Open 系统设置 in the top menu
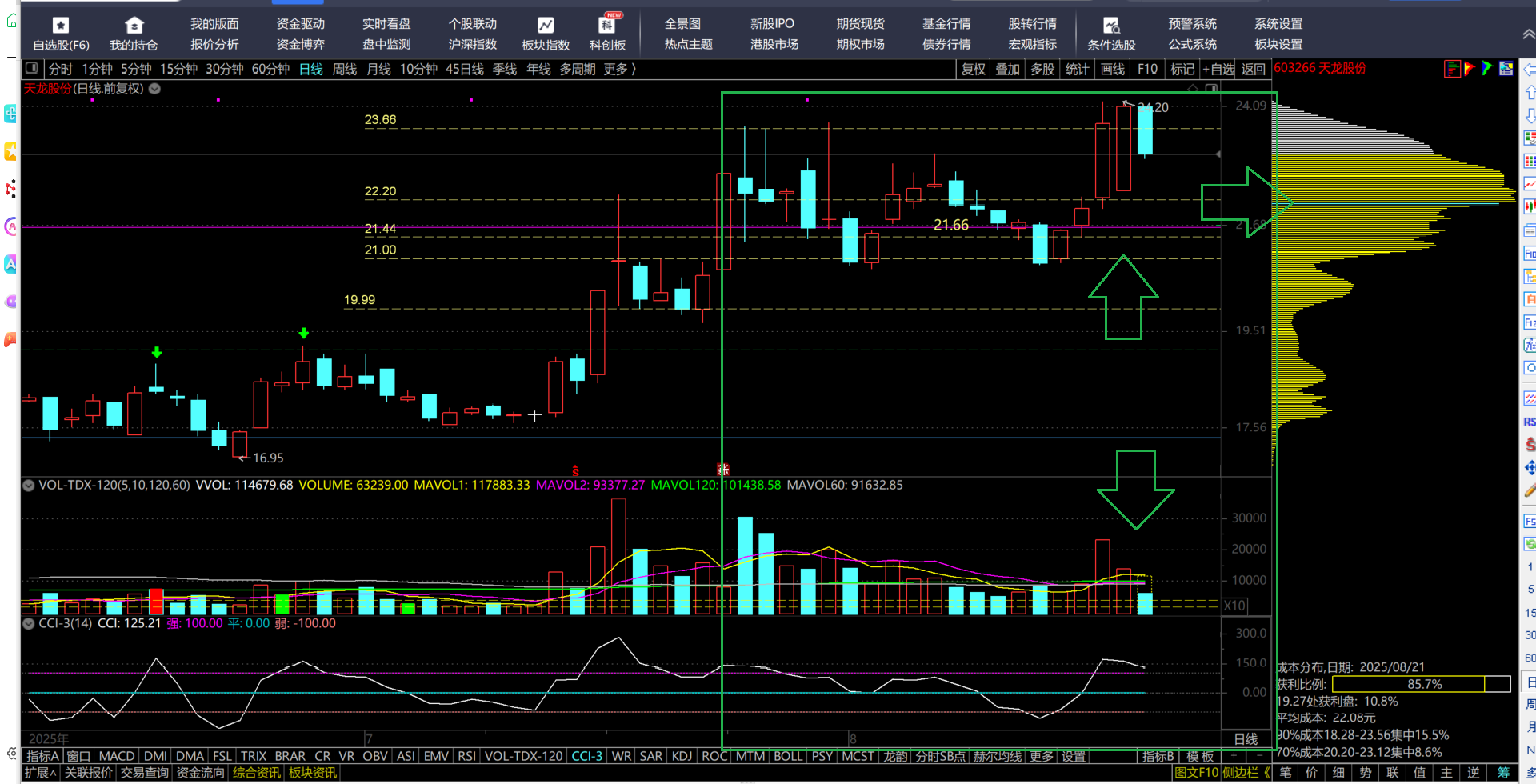This screenshot has width=1536, height=784. pos(1278,24)
